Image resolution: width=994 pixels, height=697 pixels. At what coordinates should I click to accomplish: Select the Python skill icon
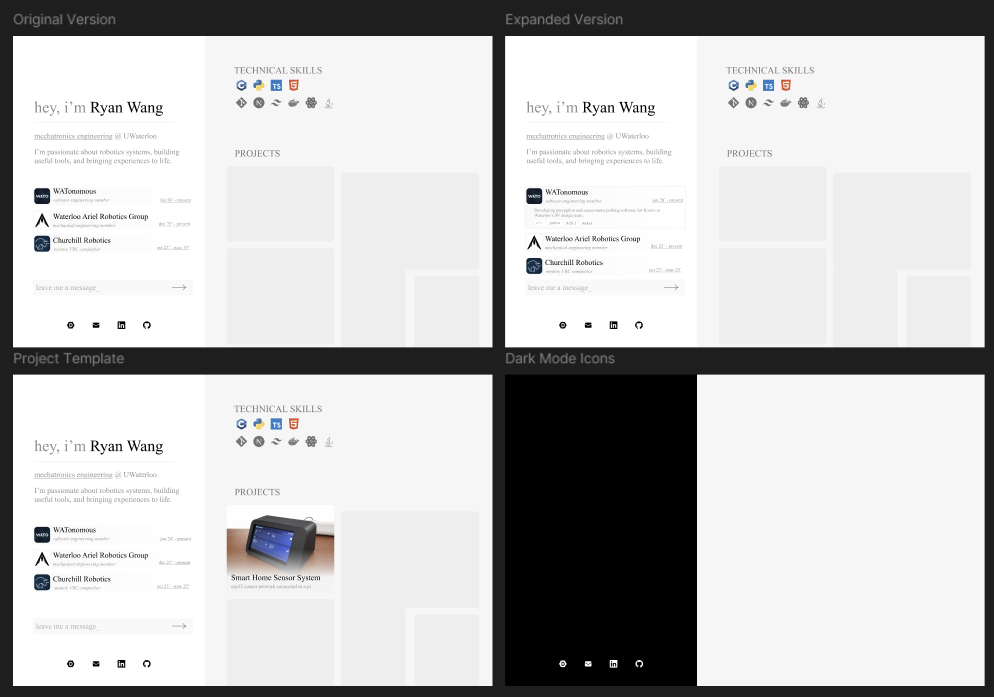pos(258,85)
